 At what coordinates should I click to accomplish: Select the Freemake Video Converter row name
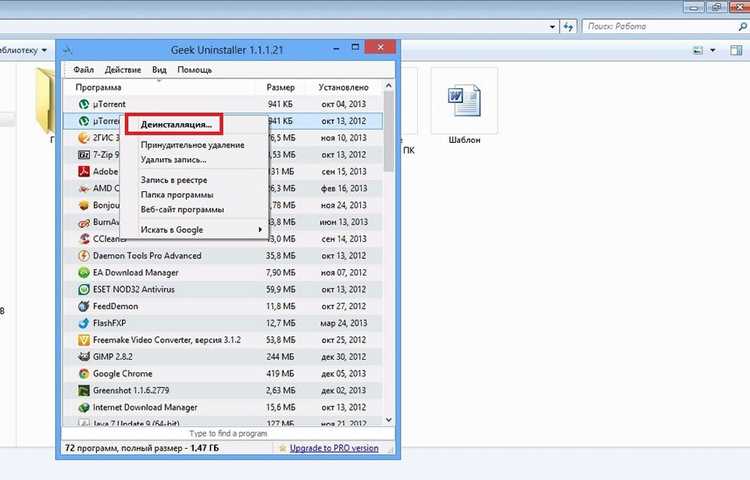click(x=166, y=340)
